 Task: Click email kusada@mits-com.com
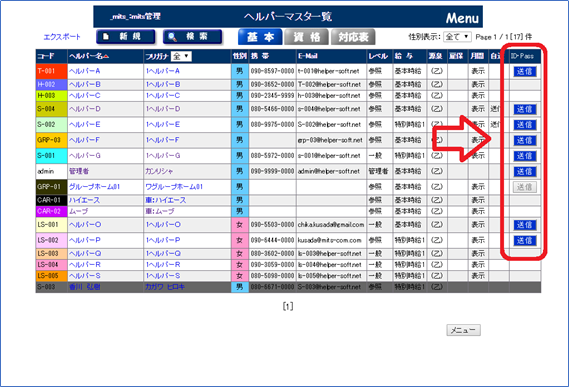pos(329,240)
